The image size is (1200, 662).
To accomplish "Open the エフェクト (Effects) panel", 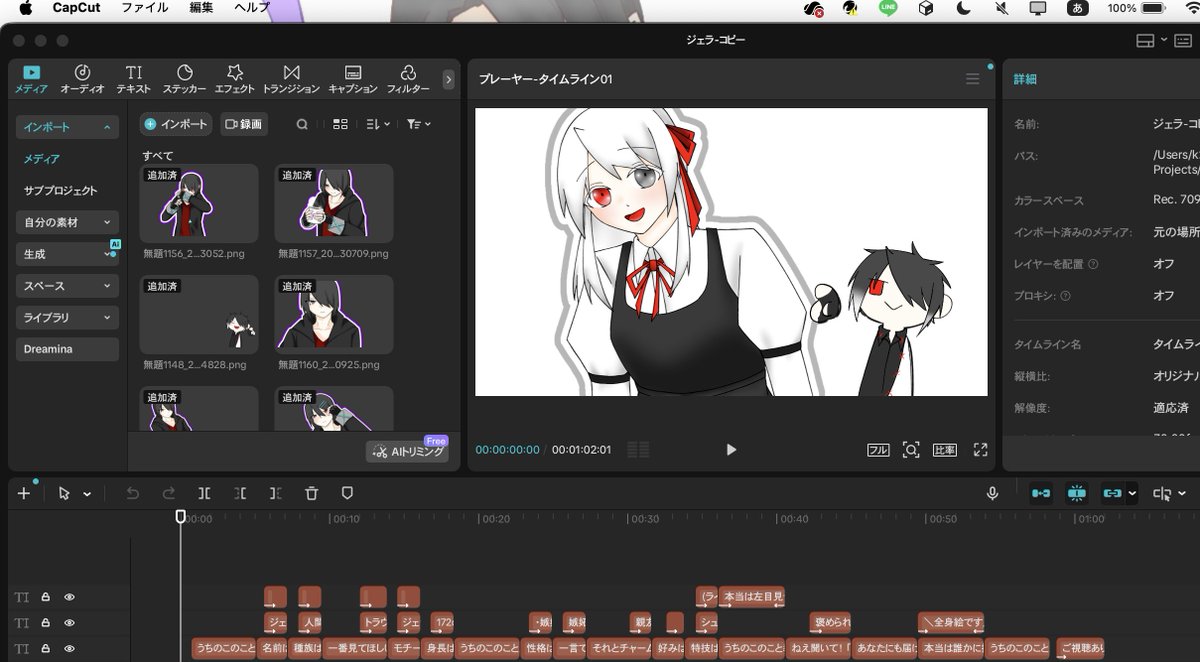I will pos(235,79).
